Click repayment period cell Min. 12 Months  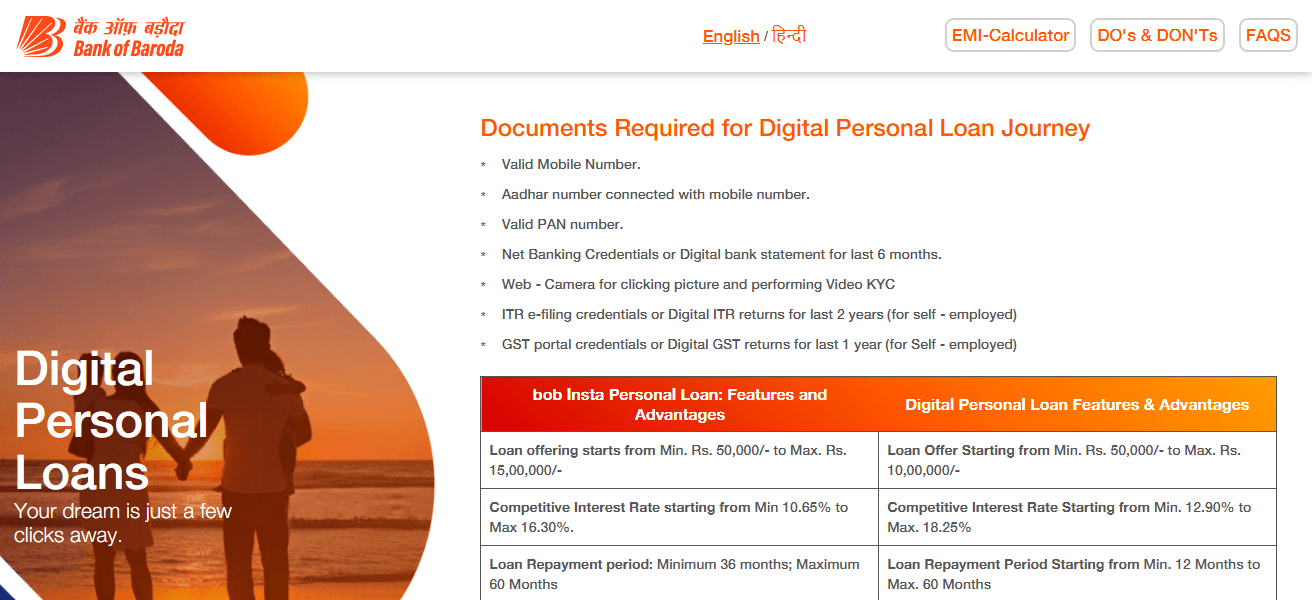tap(1077, 573)
